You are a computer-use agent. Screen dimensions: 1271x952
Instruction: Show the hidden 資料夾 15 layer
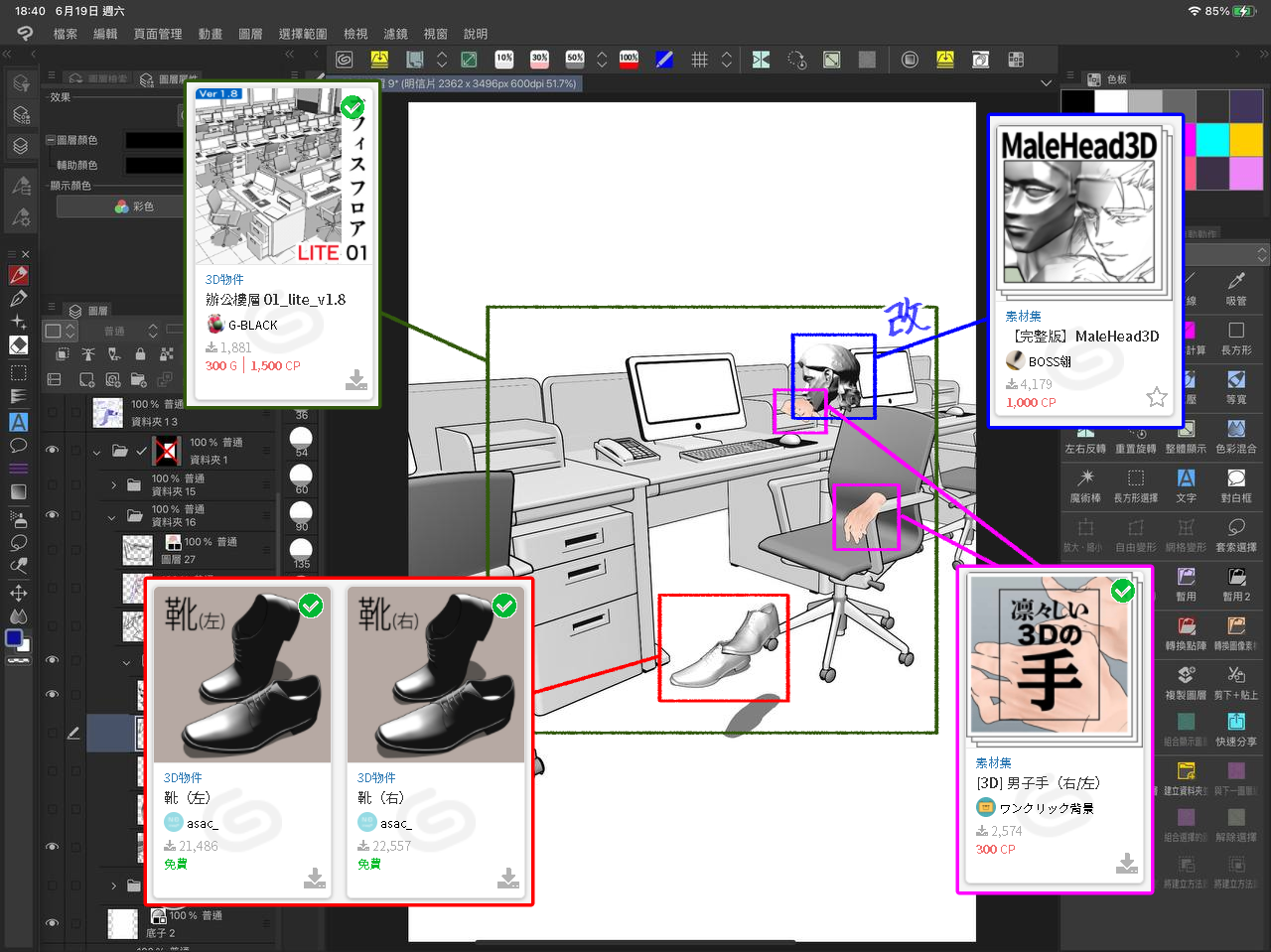(53, 484)
